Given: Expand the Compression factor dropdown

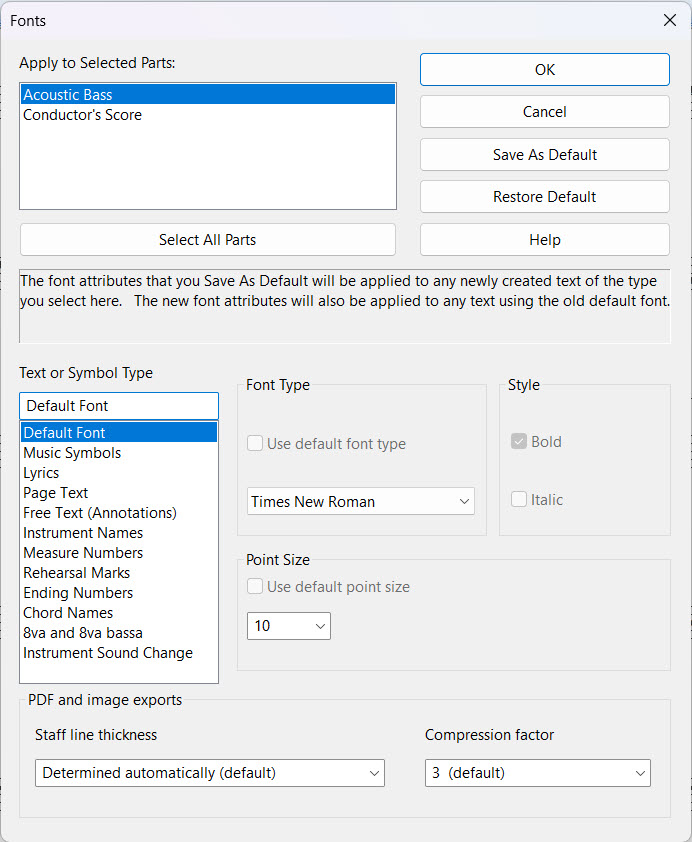Looking at the screenshot, I should (x=537, y=773).
